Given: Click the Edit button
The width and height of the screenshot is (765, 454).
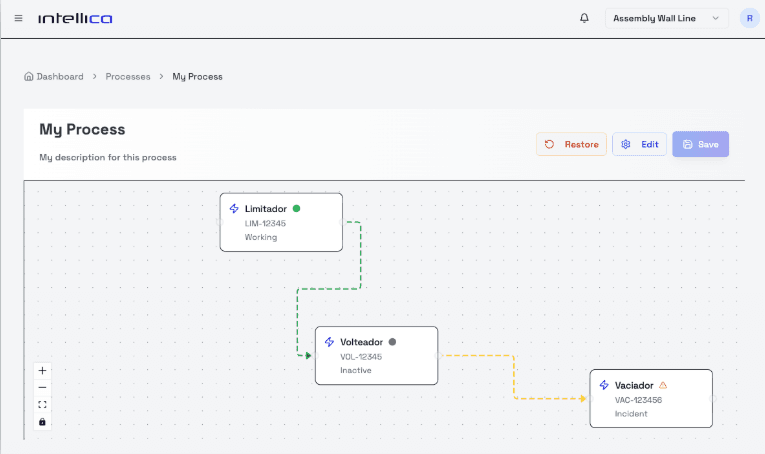Looking at the screenshot, I should (639, 144).
